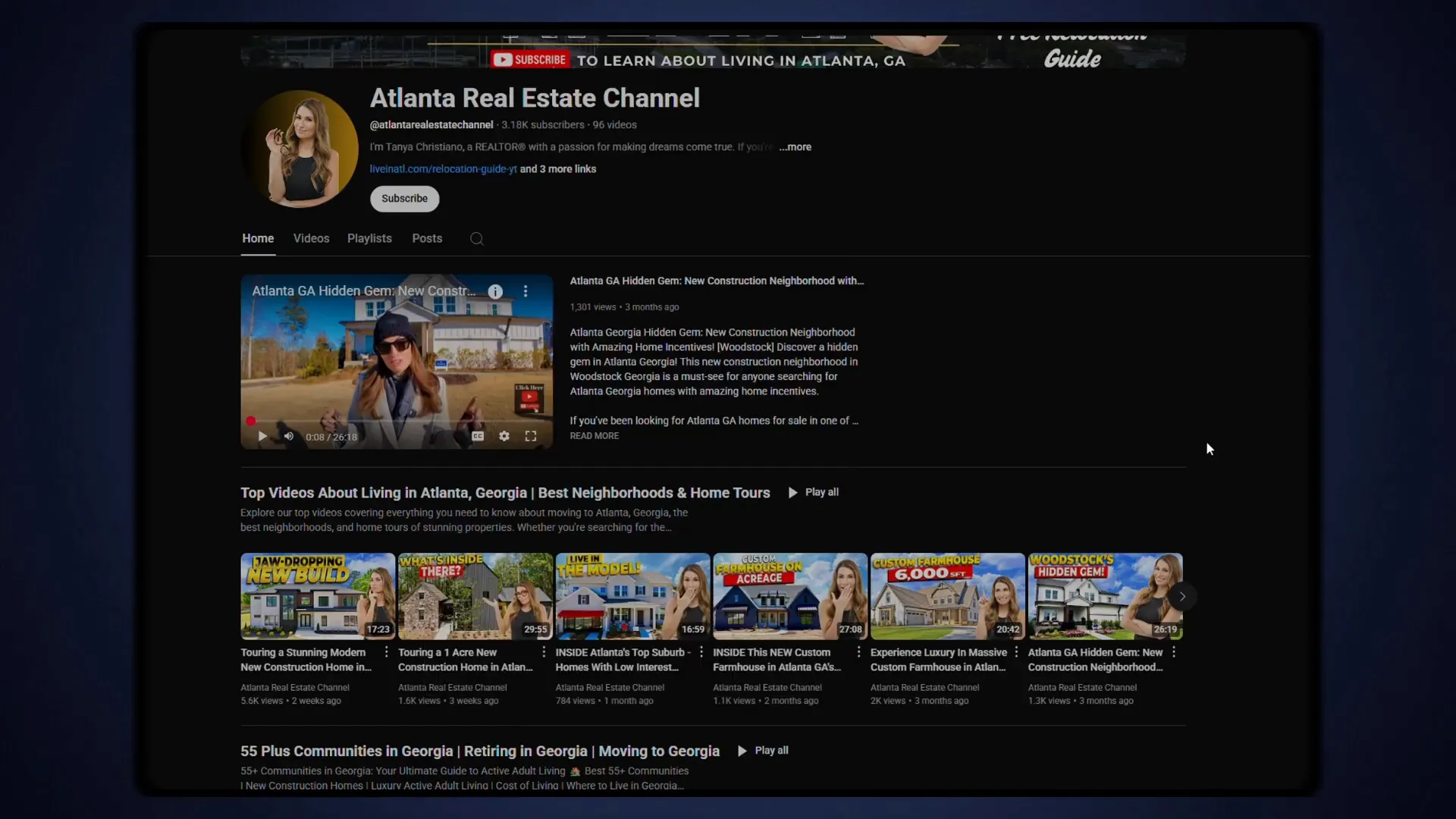Switch to the Videos tab
The height and width of the screenshot is (819, 1456).
pos(311,239)
